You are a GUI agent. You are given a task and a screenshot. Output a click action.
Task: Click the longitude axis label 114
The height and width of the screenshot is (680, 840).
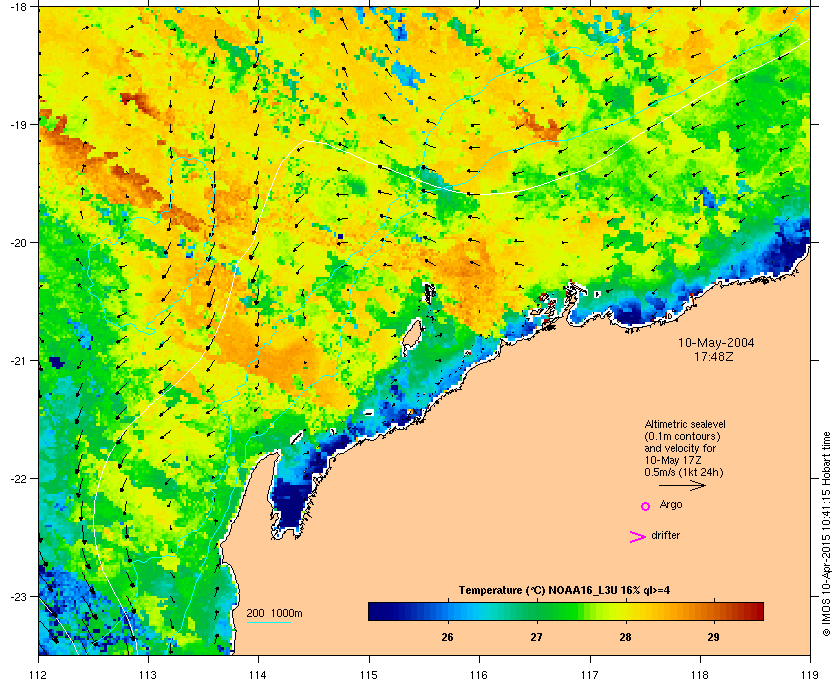(x=258, y=675)
